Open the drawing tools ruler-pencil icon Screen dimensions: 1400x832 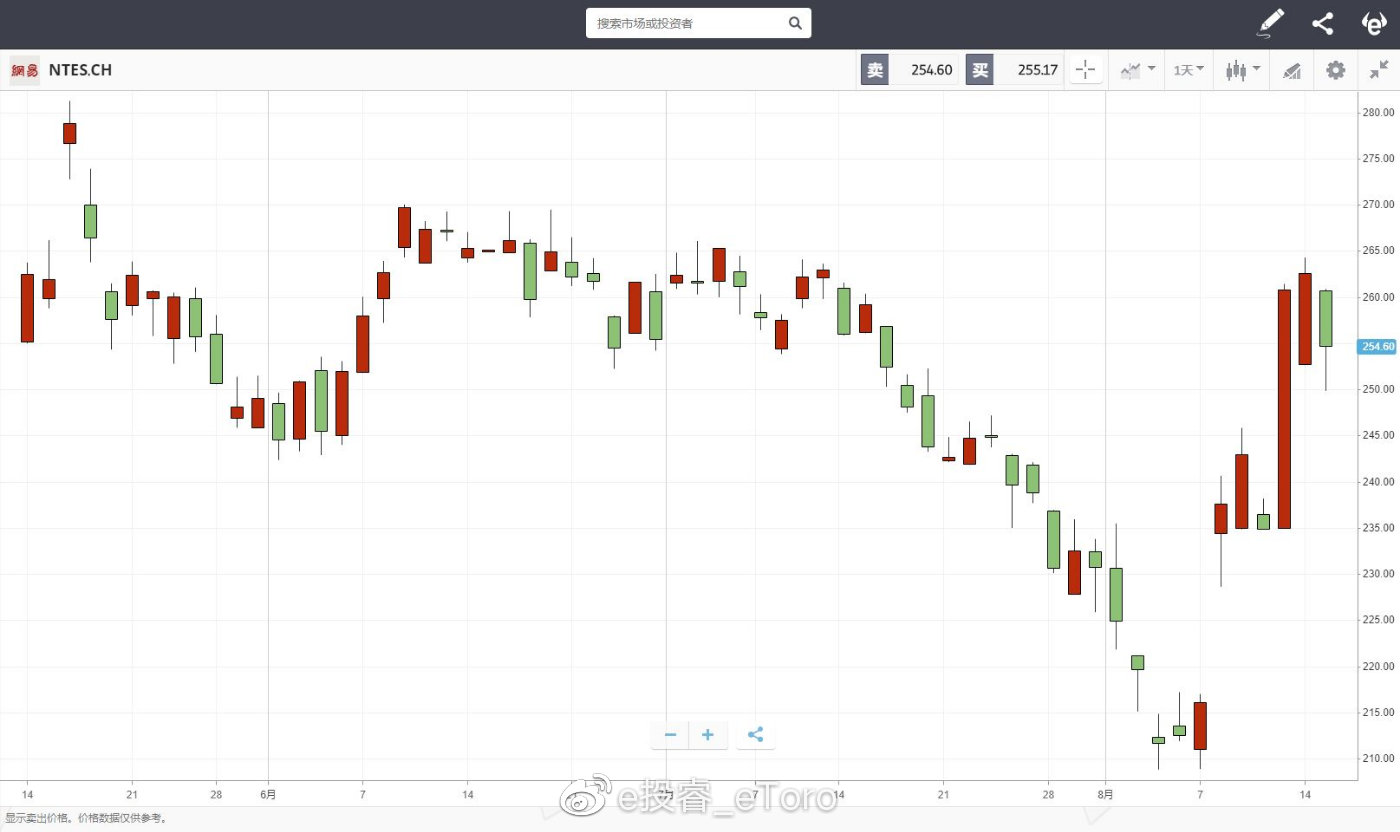click(1292, 70)
